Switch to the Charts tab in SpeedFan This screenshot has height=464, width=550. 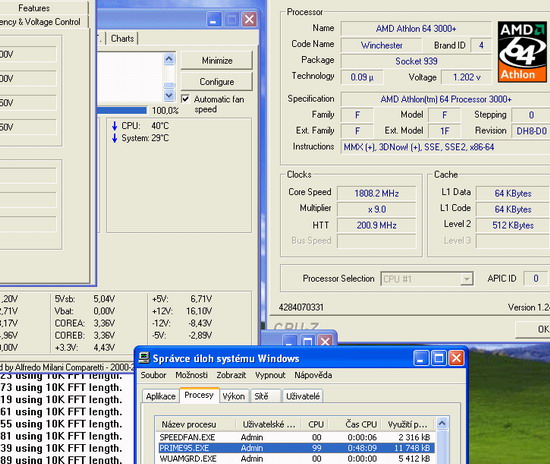tap(122, 38)
